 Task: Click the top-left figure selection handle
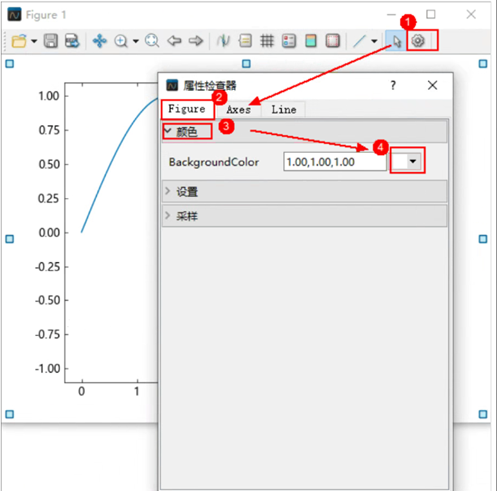click(x=10, y=64)
